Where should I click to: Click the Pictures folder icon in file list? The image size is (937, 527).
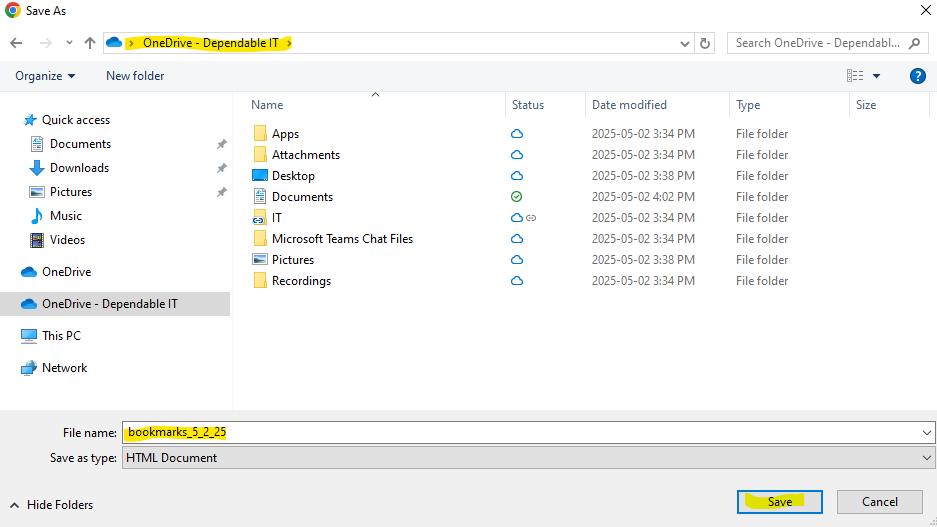(x=260, y=259)
